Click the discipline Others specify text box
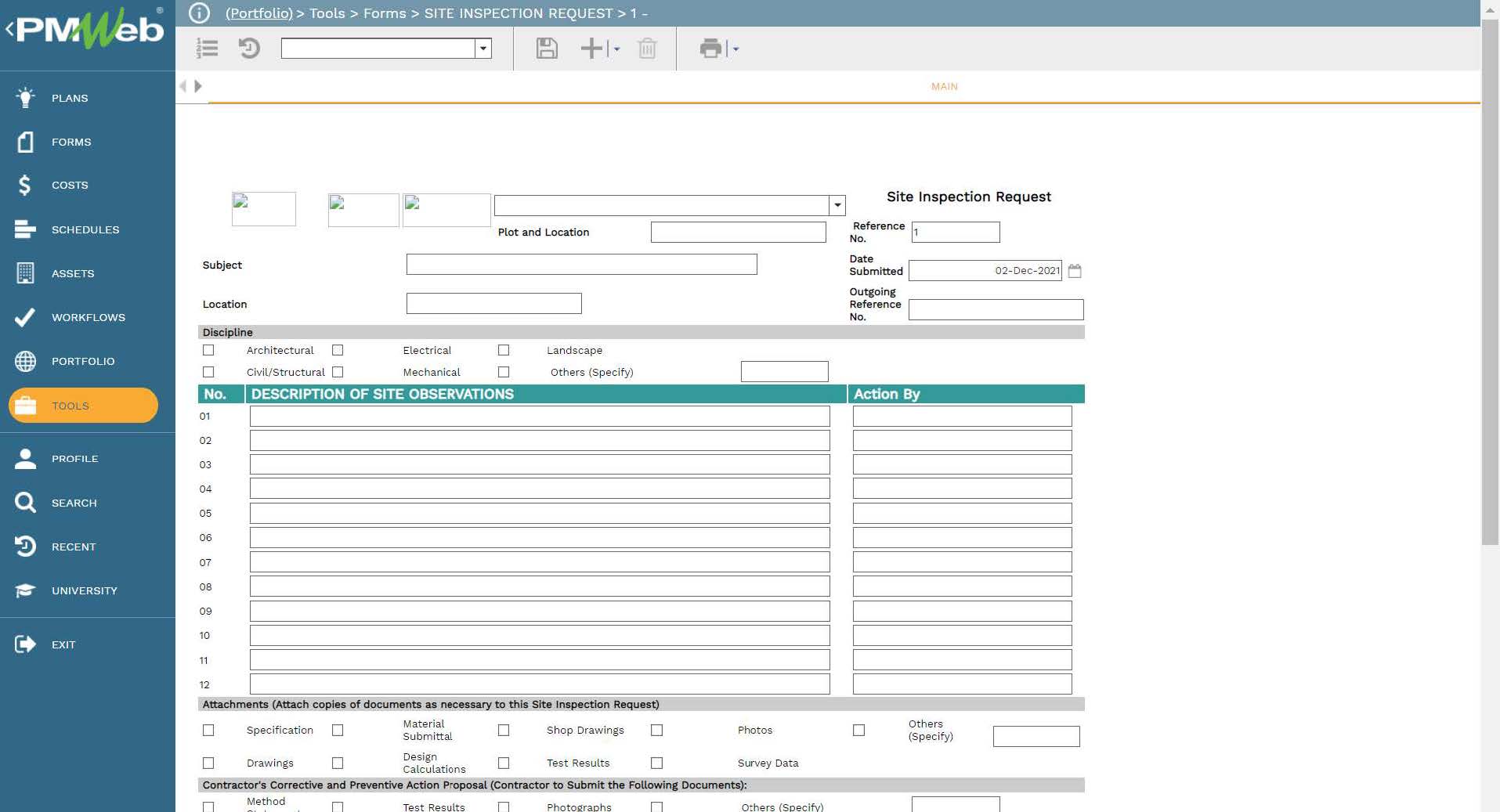The height and width of the screenshot is (812, 1500). [x=784, y=372]
